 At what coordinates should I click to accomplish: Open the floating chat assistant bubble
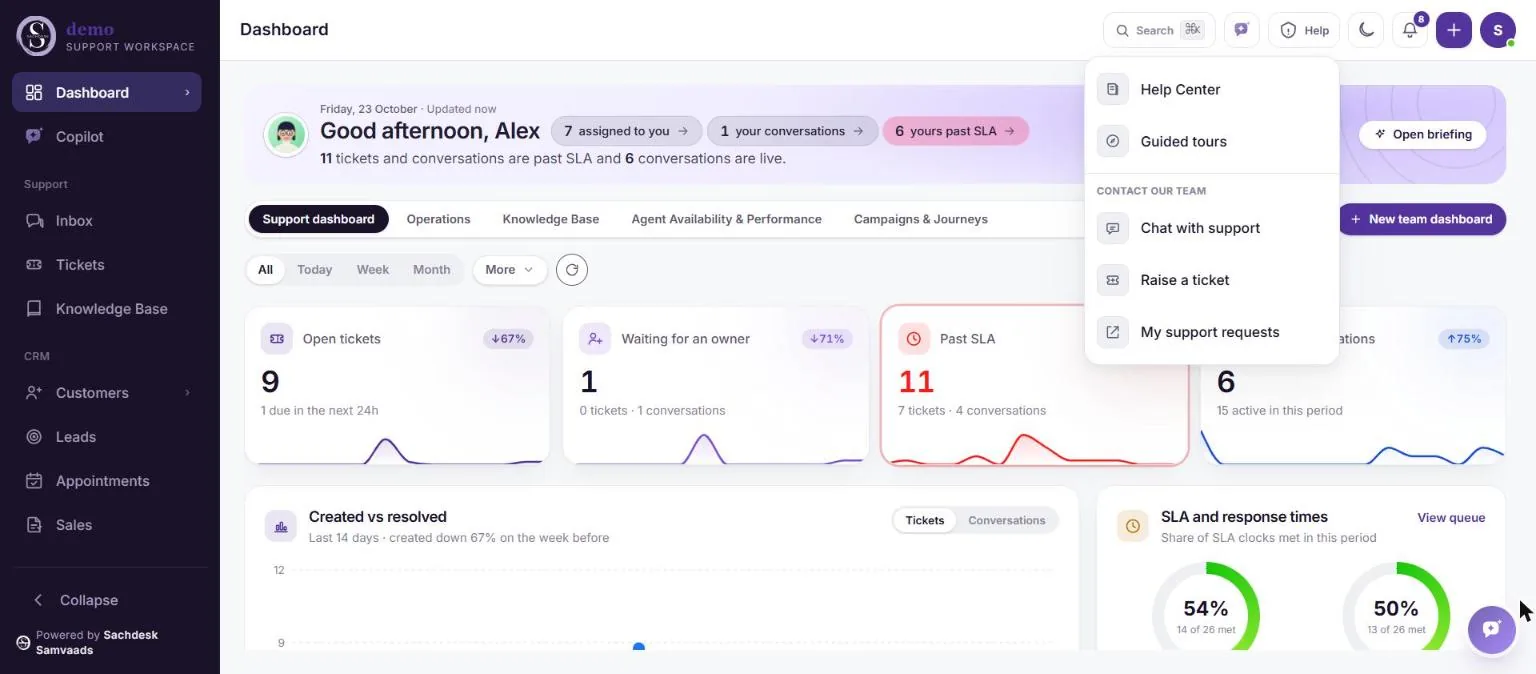point(1492,629)
